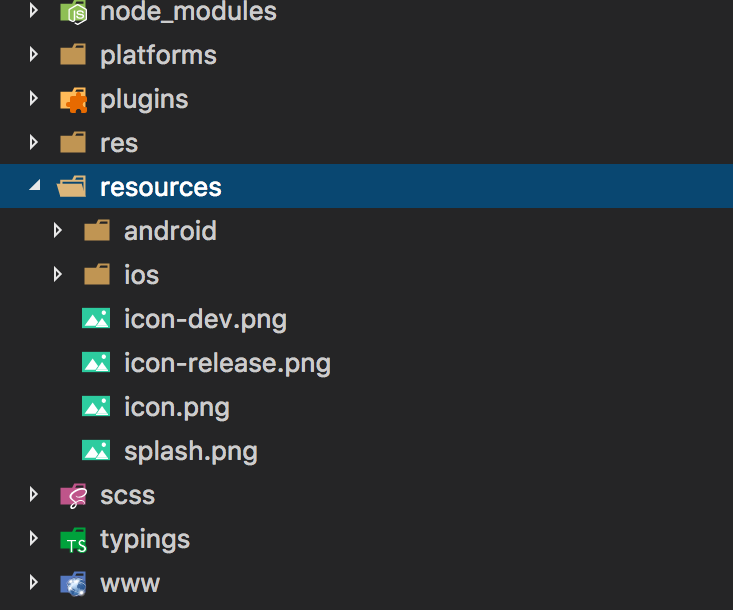Expand the ios subfolder arrow
Screen dimensions: 733x610
(x=57, y=274)
